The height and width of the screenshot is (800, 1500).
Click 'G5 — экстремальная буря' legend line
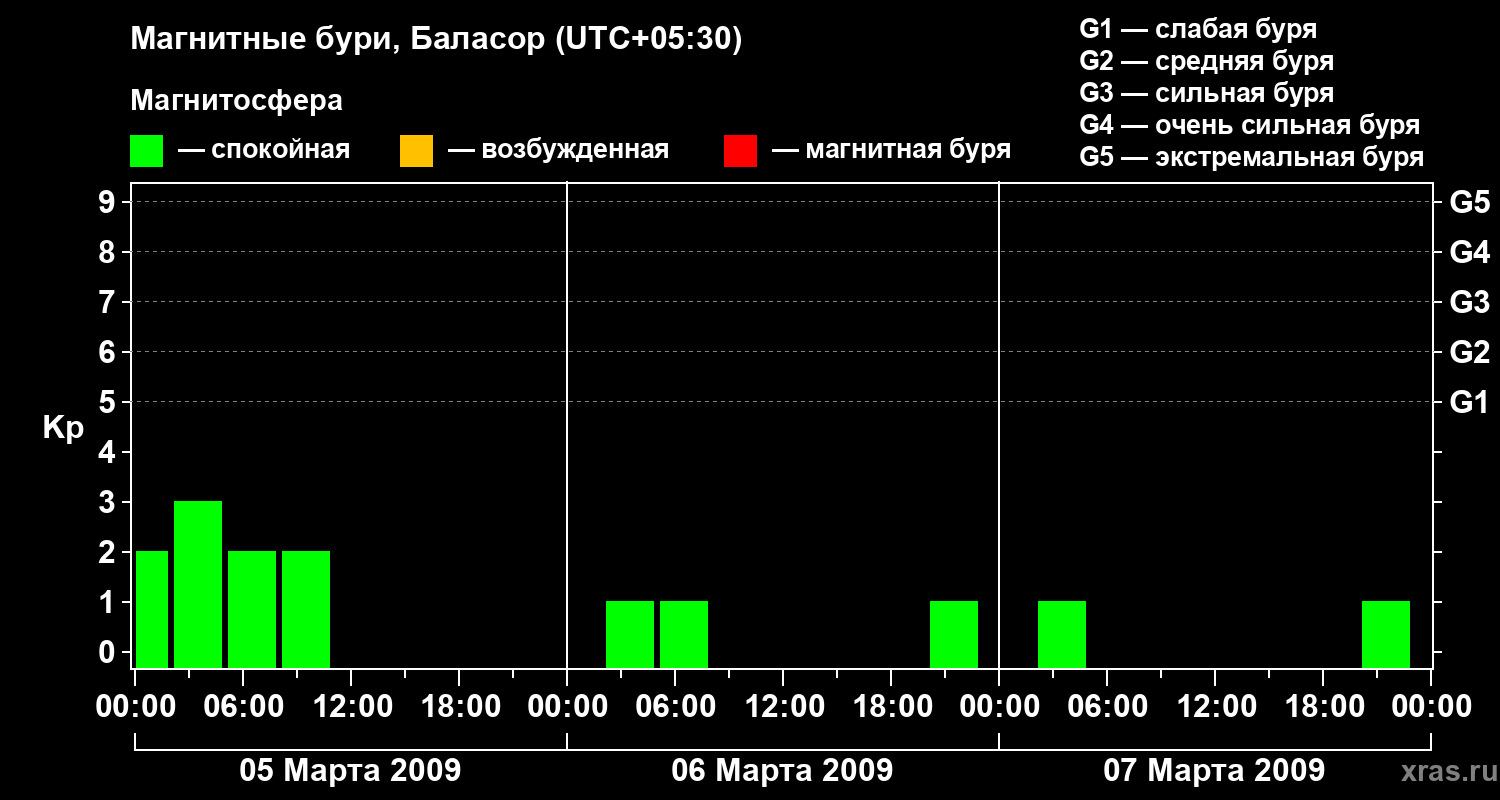coord(1252,157)
